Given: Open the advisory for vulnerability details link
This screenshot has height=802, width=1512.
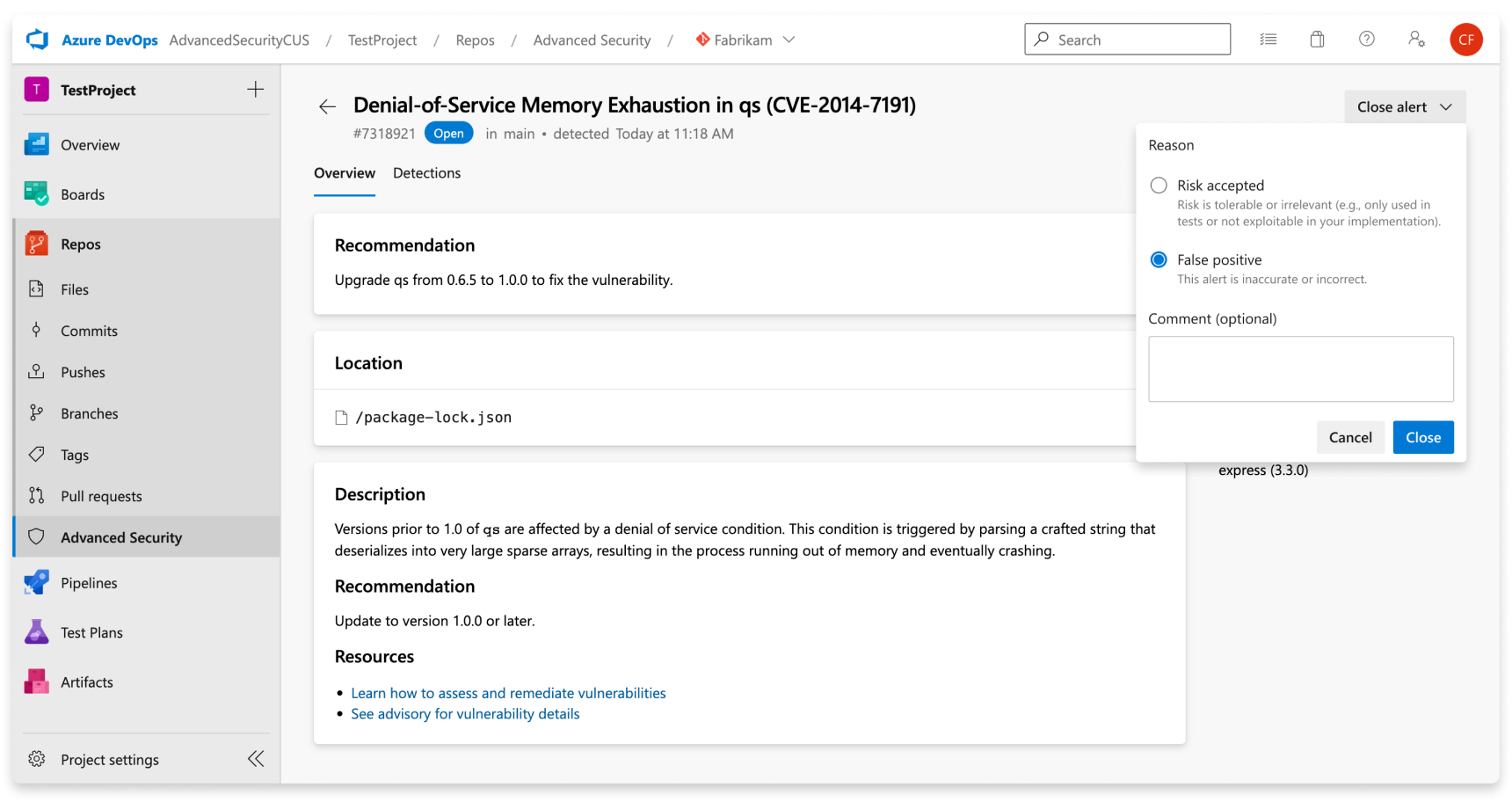Looking at the screenshot, I should [x=465, y=713].
